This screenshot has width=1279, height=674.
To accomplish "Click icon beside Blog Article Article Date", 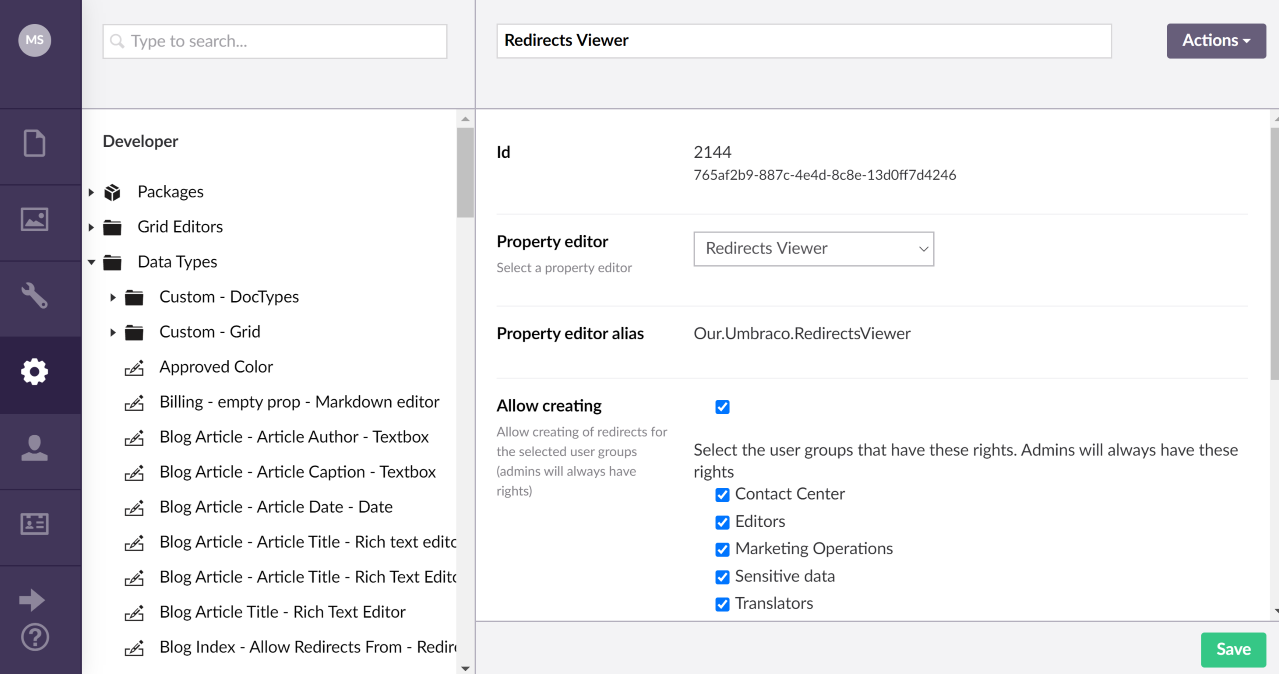I will pos(134,507).
